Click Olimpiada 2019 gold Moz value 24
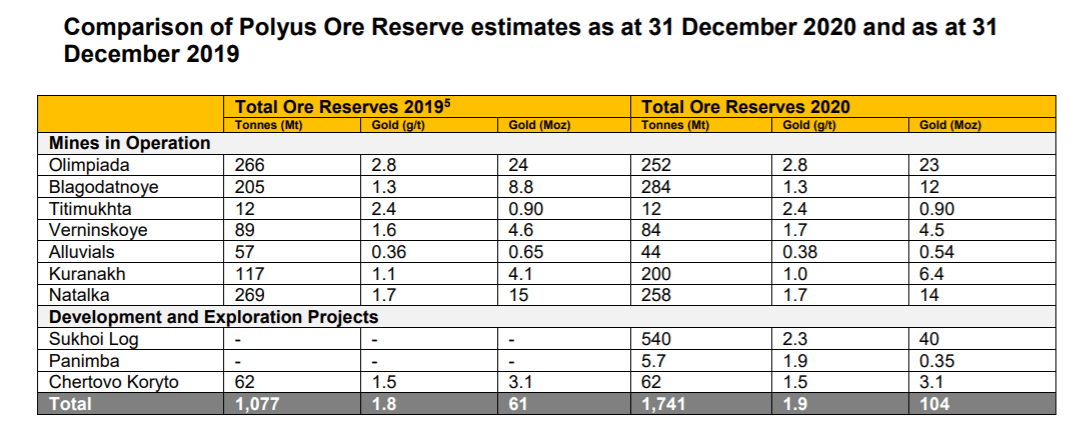The width and height of the screenshot is (1075, 431). tap(518, 165)
